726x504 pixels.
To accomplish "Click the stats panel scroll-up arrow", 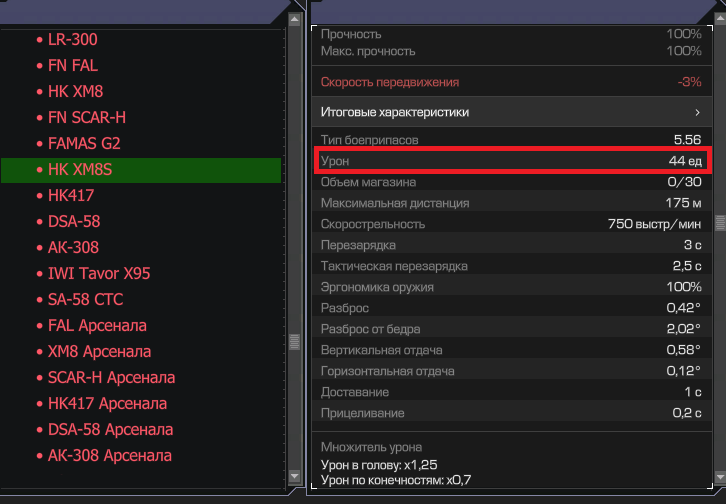I will [x=720, y=19].
